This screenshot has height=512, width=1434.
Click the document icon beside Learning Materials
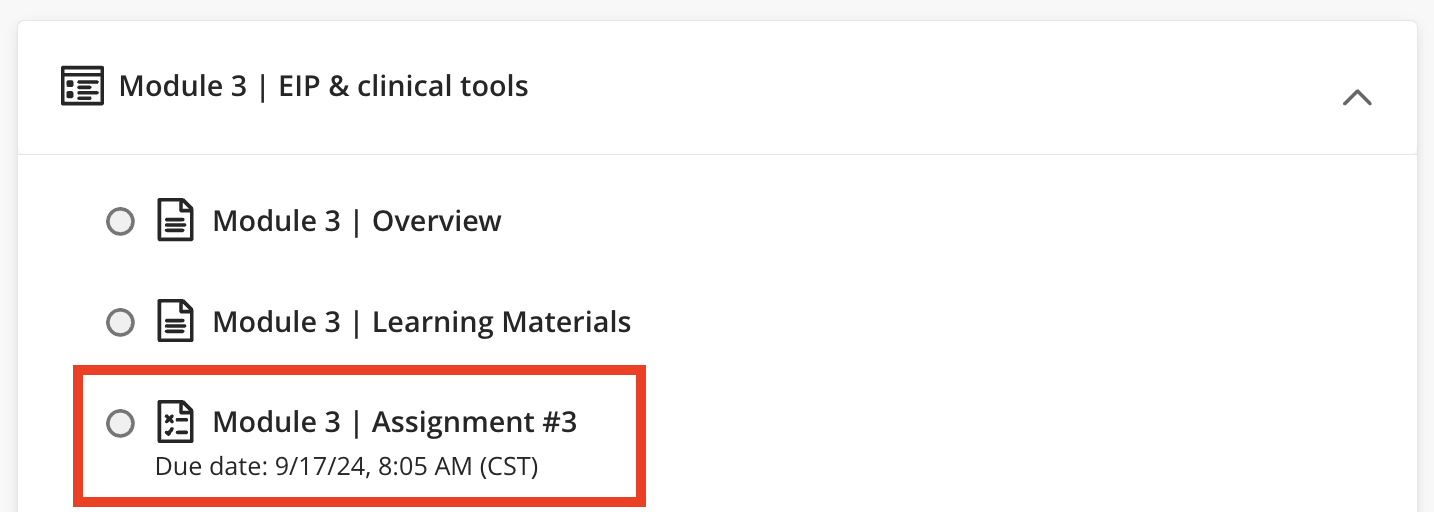(176, 322)
